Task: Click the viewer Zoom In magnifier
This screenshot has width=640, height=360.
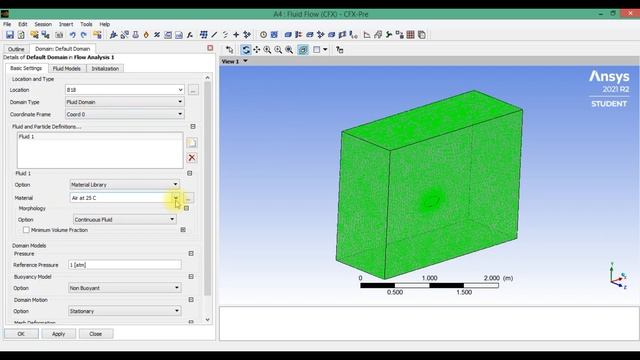Action: 267,50
